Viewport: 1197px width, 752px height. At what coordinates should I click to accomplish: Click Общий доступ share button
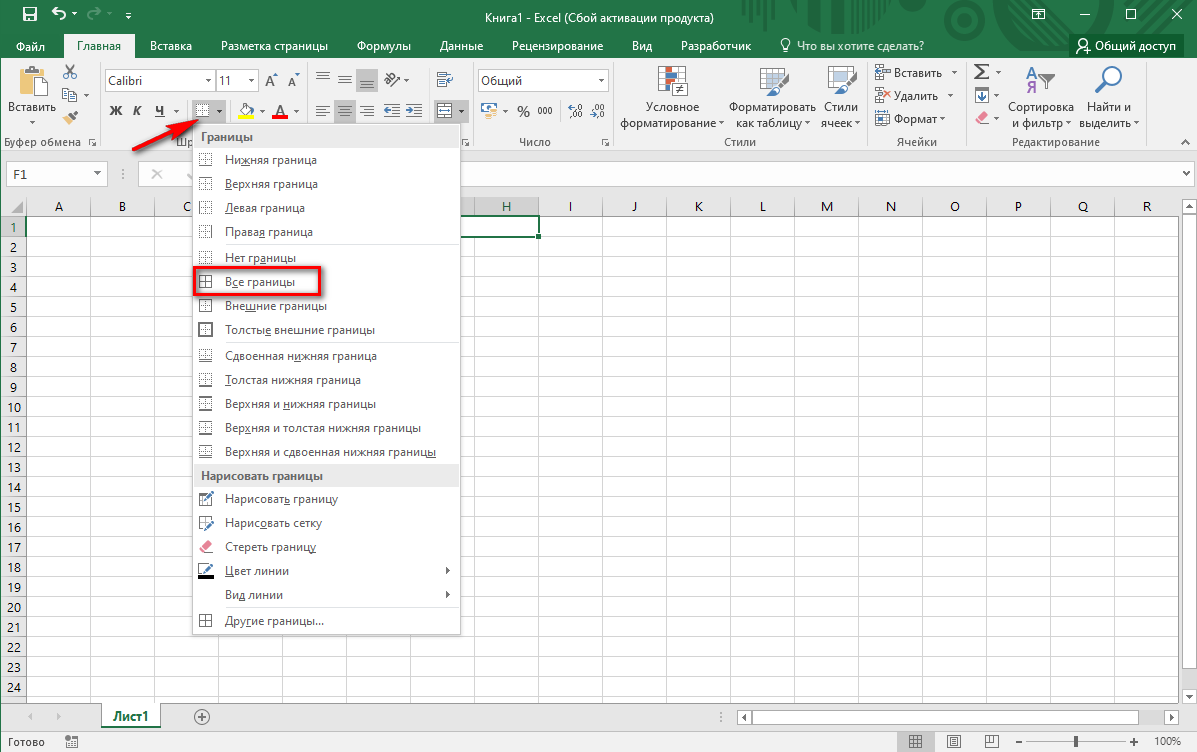point(1126,46)
